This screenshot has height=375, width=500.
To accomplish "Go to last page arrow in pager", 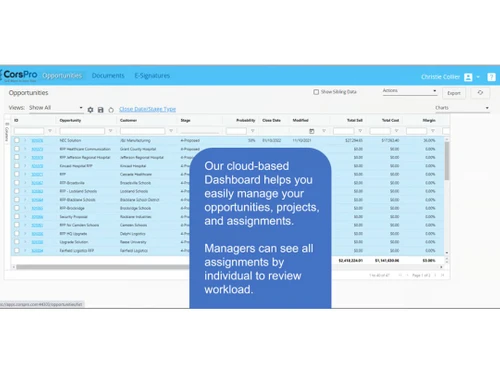I will (442, 275).
